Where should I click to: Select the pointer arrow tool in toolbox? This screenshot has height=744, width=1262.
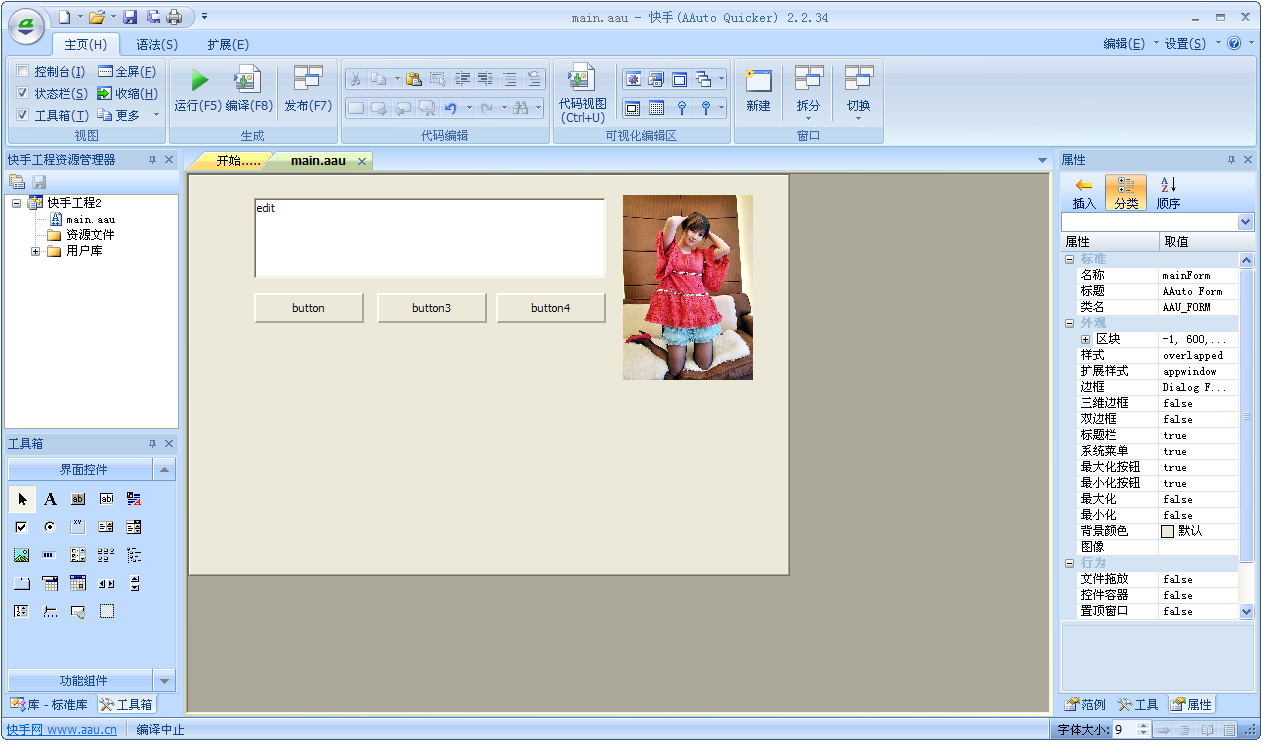coord(22,499)
